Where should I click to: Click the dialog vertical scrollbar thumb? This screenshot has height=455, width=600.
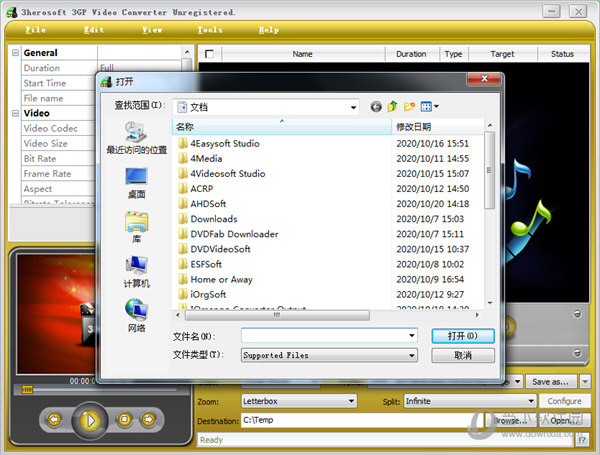pyautogui.click(x=489, y=170)
